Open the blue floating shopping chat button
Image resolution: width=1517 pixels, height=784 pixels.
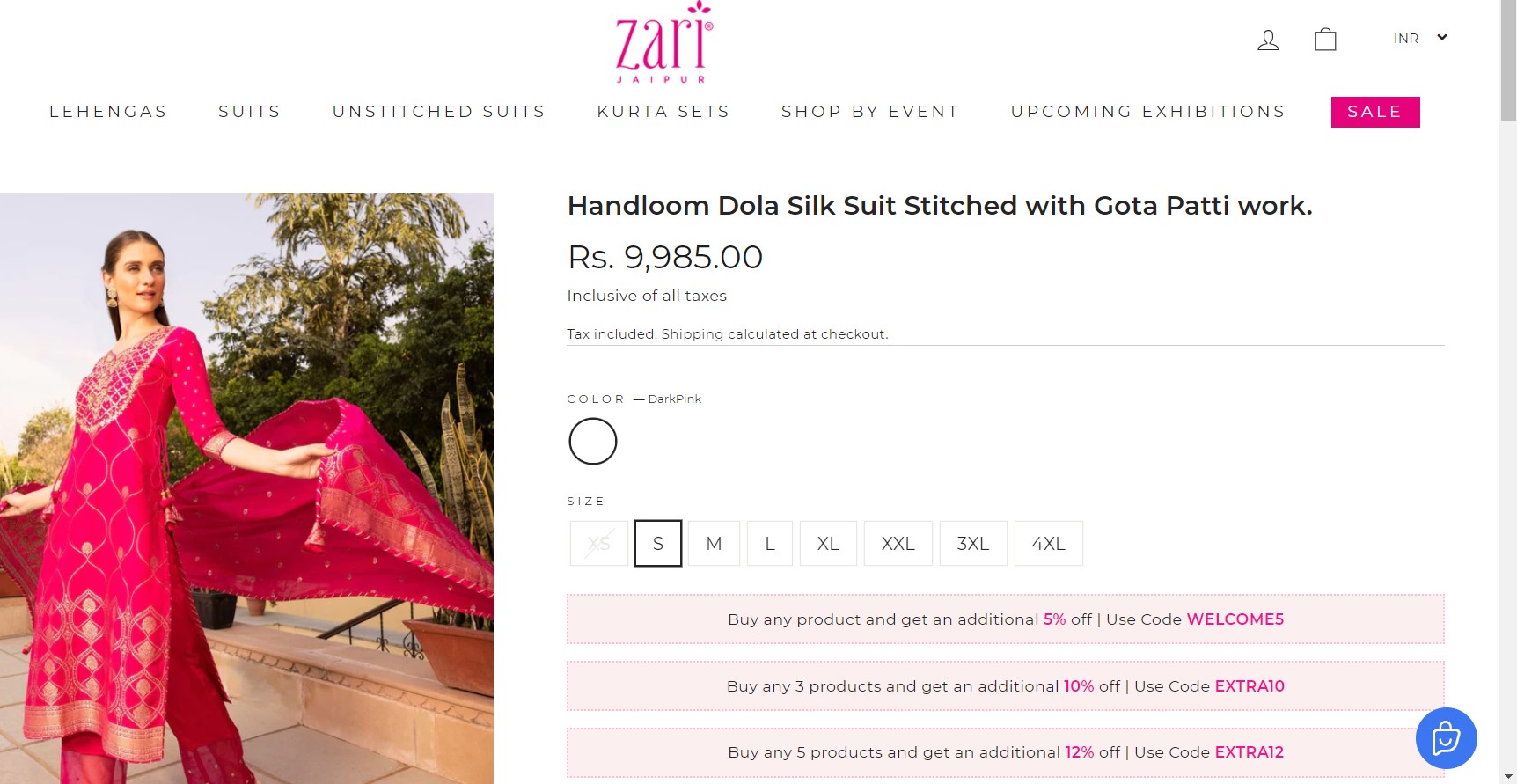[x=1446, y=737]
